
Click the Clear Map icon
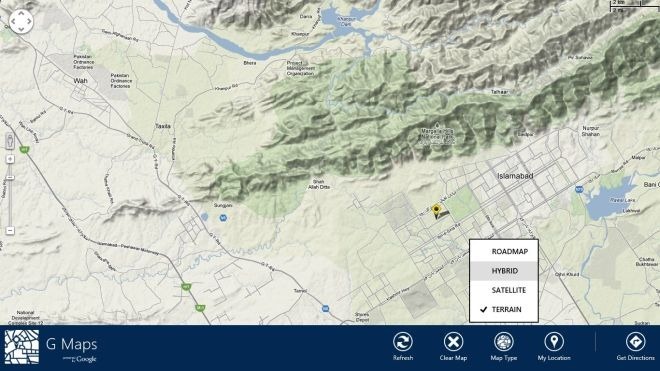point(453,342)
